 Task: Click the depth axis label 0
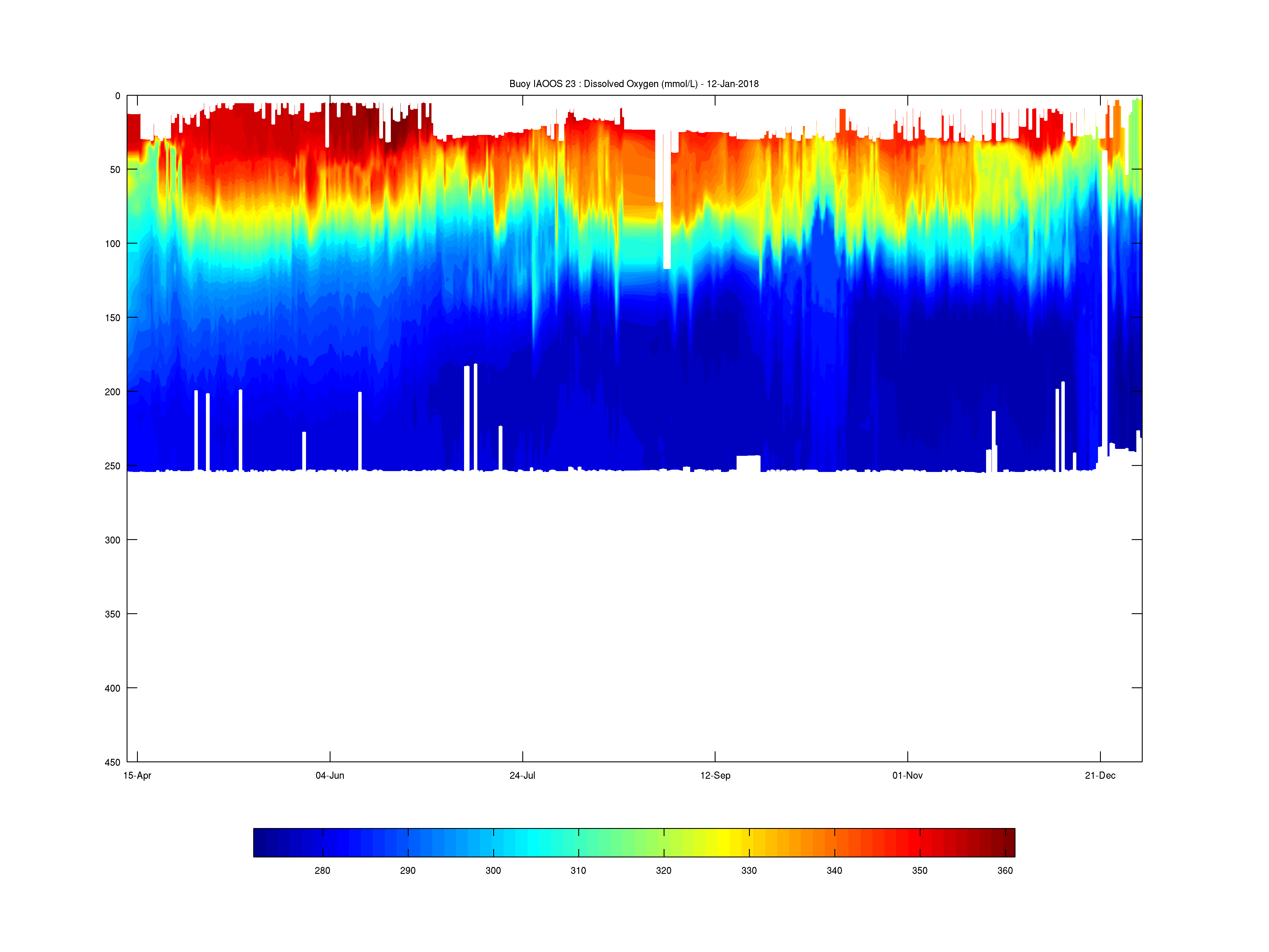(118, 96)
